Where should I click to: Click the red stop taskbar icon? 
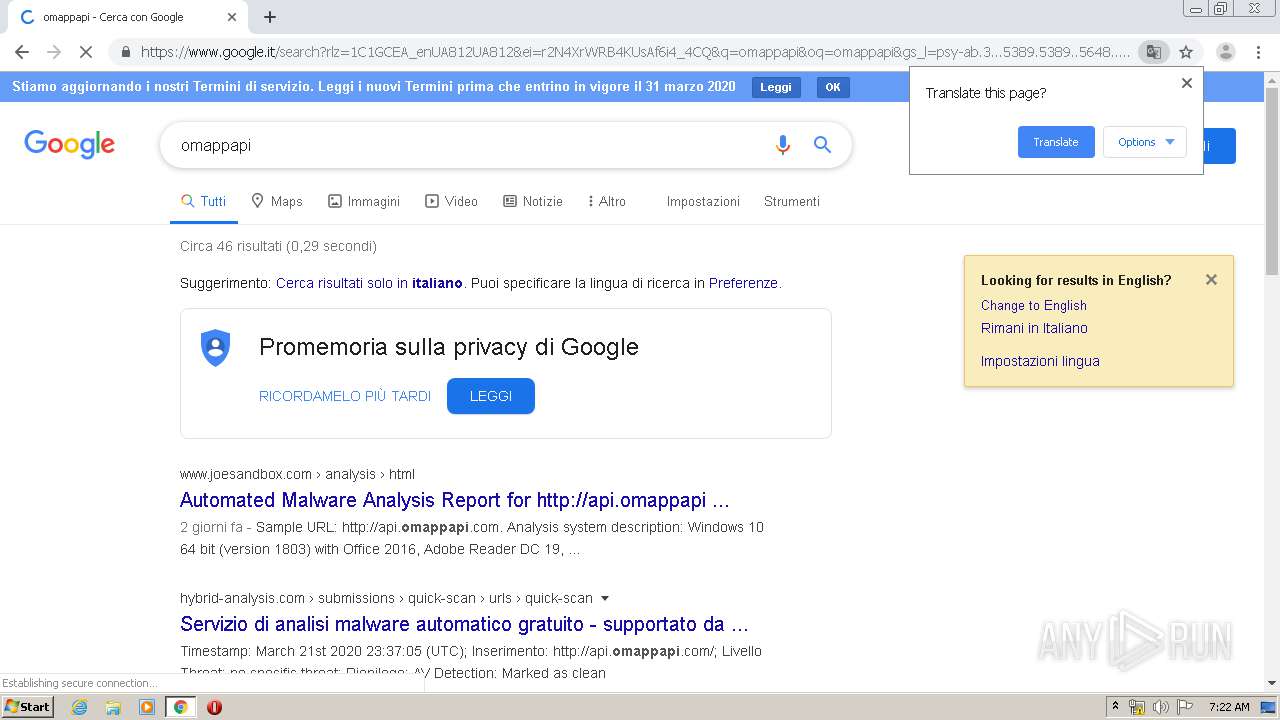214,707
